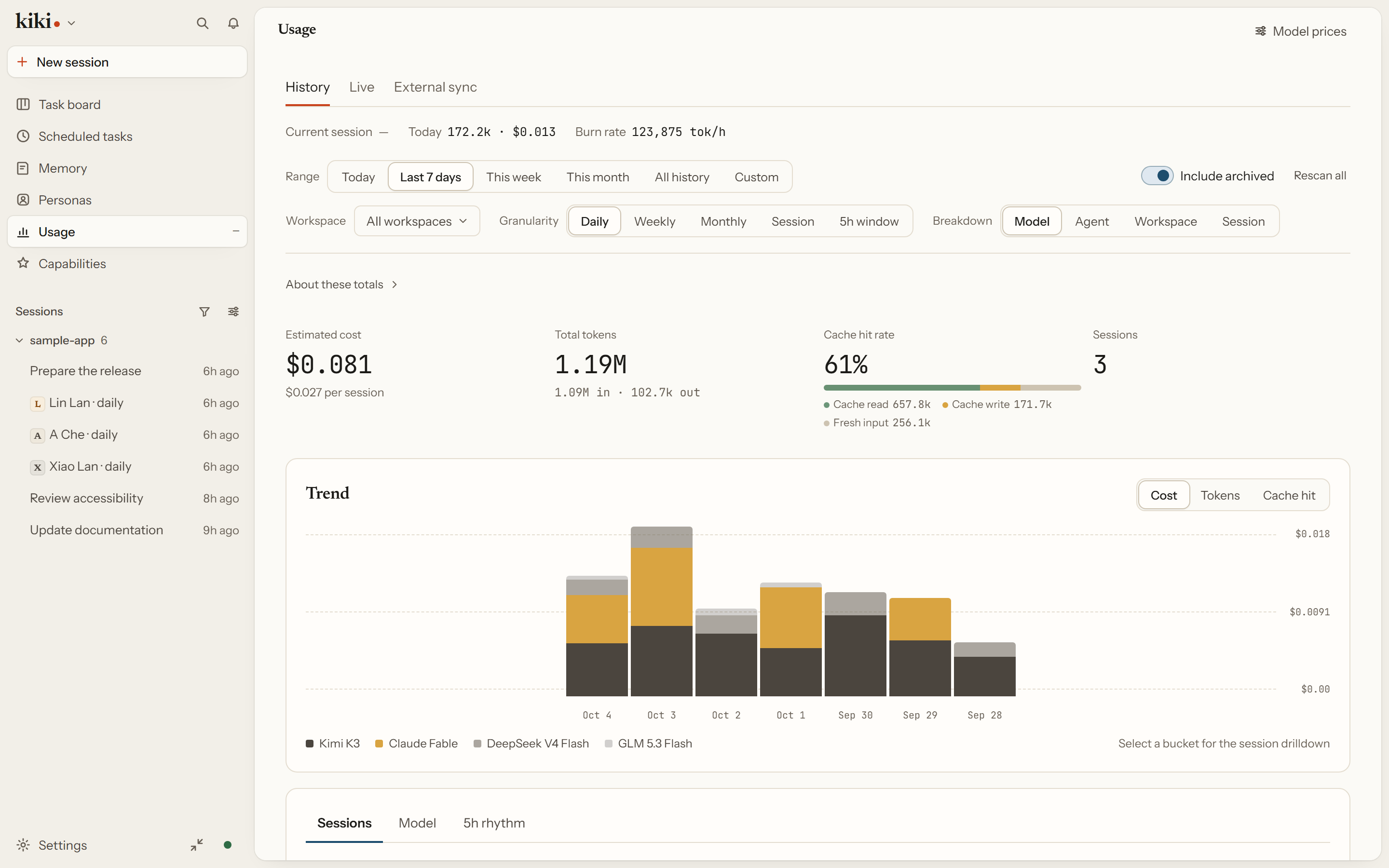The image size is (1389, 868).
Task: Select the Sep 28 bar in Trend
Action: (984, 669)
